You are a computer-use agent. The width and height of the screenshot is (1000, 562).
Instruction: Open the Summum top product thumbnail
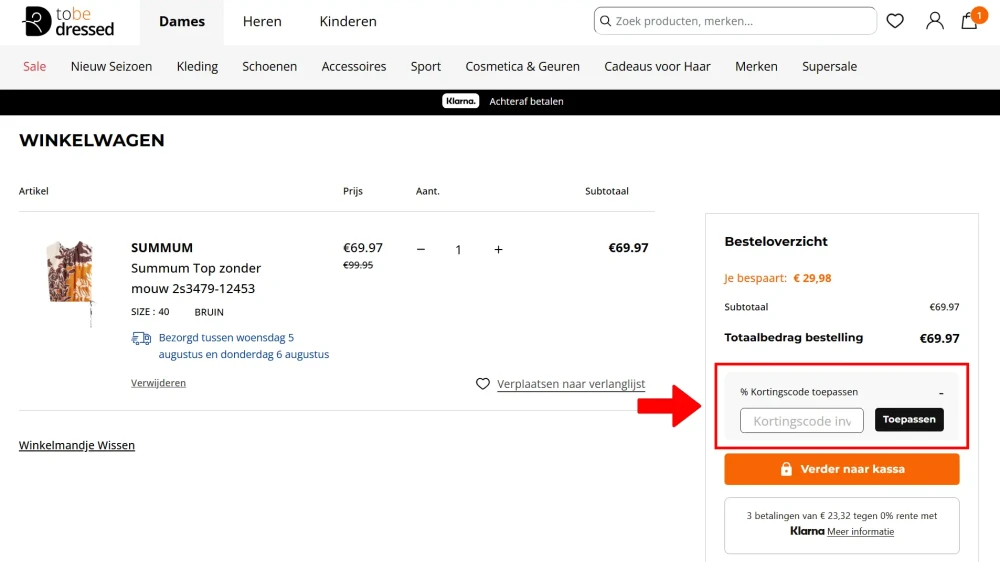70,283
